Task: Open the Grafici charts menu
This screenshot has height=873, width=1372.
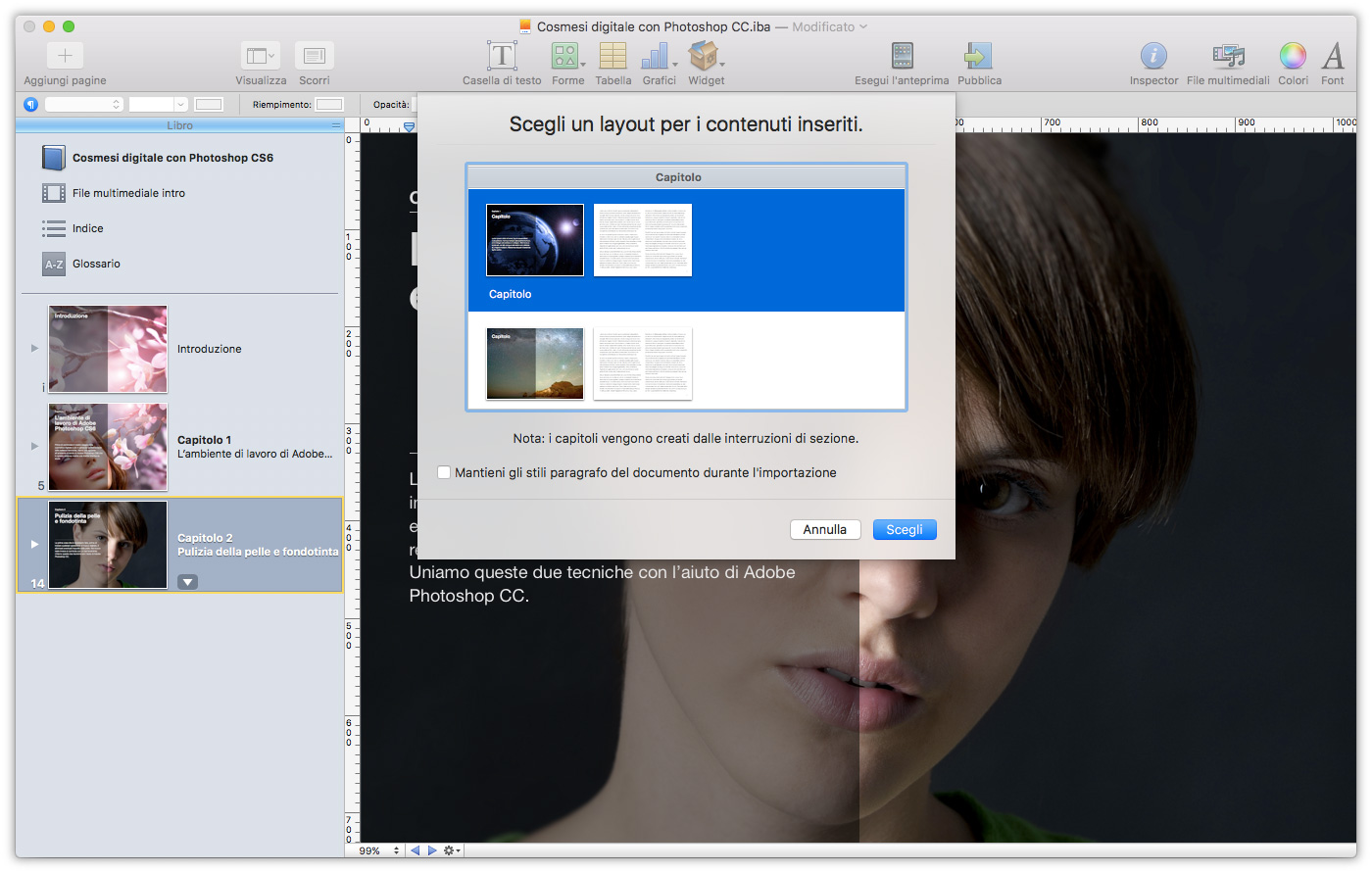Action: tap(658, 56)
